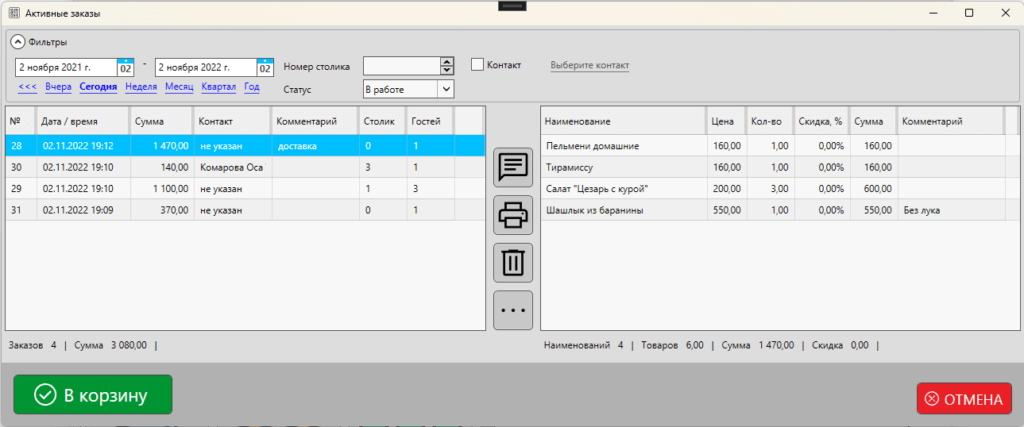Increase the Номер столика value
Viewport: 1024px width, 427px height.
[x=446, y=62]
